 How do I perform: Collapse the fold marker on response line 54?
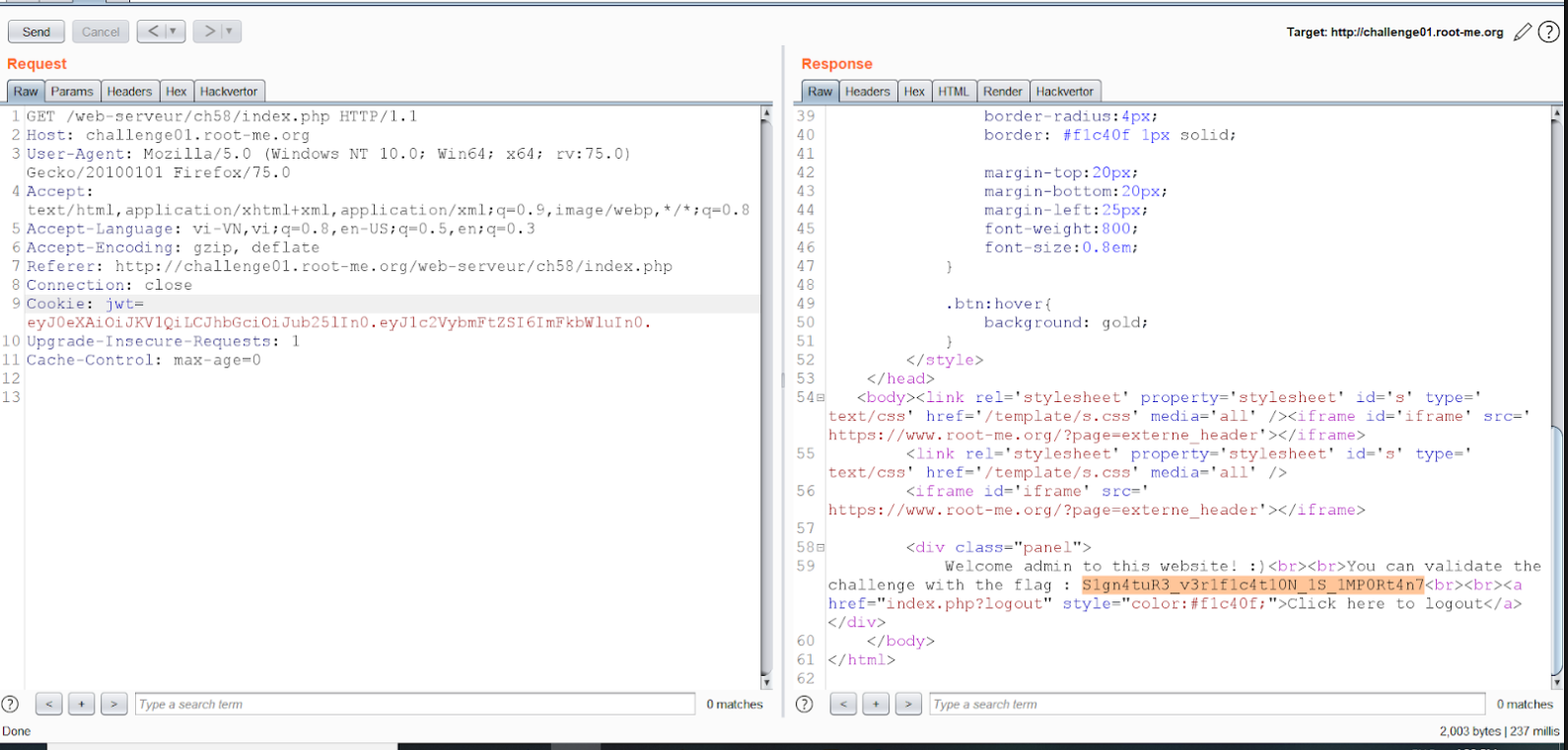(820, 398)
